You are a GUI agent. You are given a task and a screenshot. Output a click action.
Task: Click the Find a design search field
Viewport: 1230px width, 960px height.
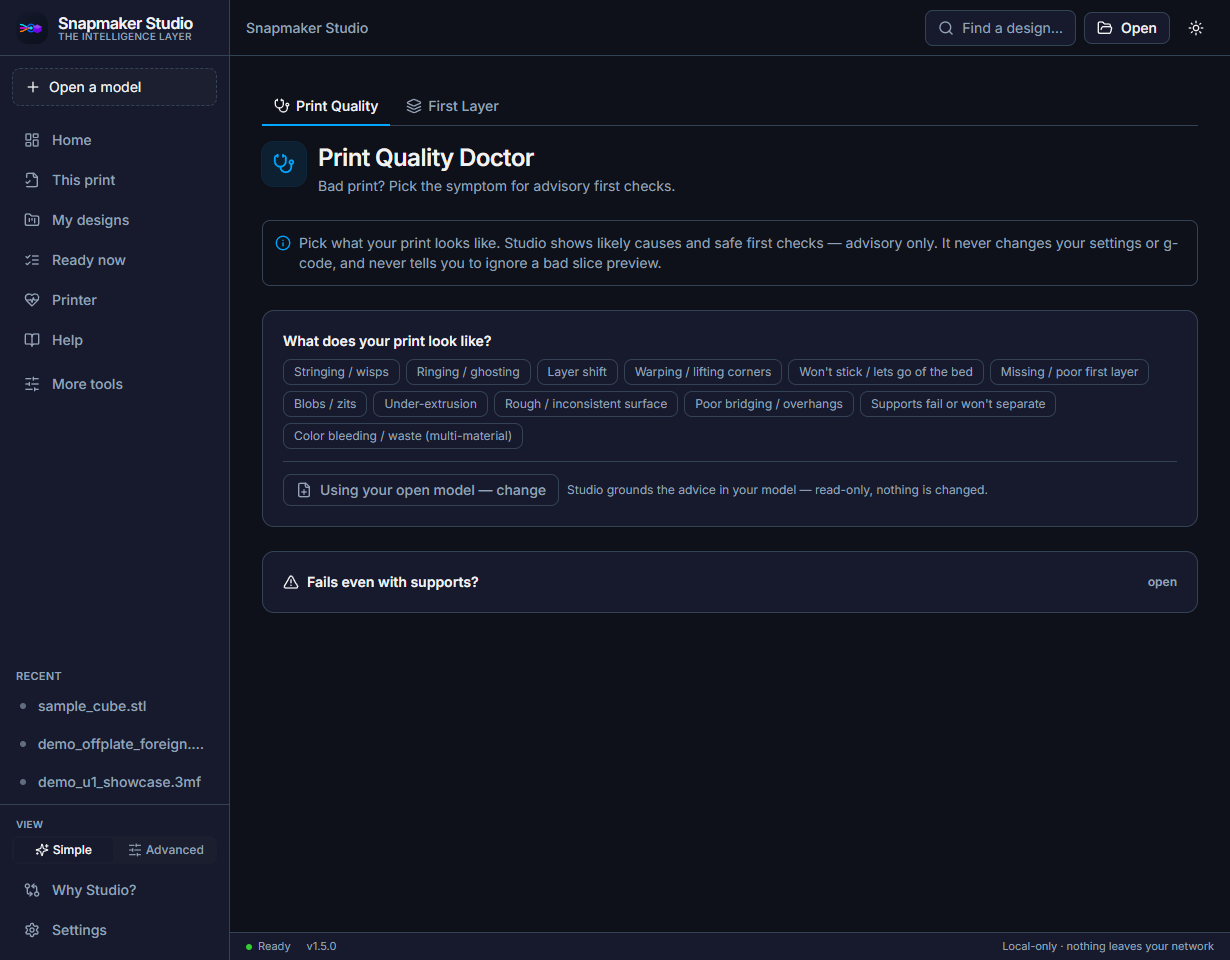pos(1000,28)
